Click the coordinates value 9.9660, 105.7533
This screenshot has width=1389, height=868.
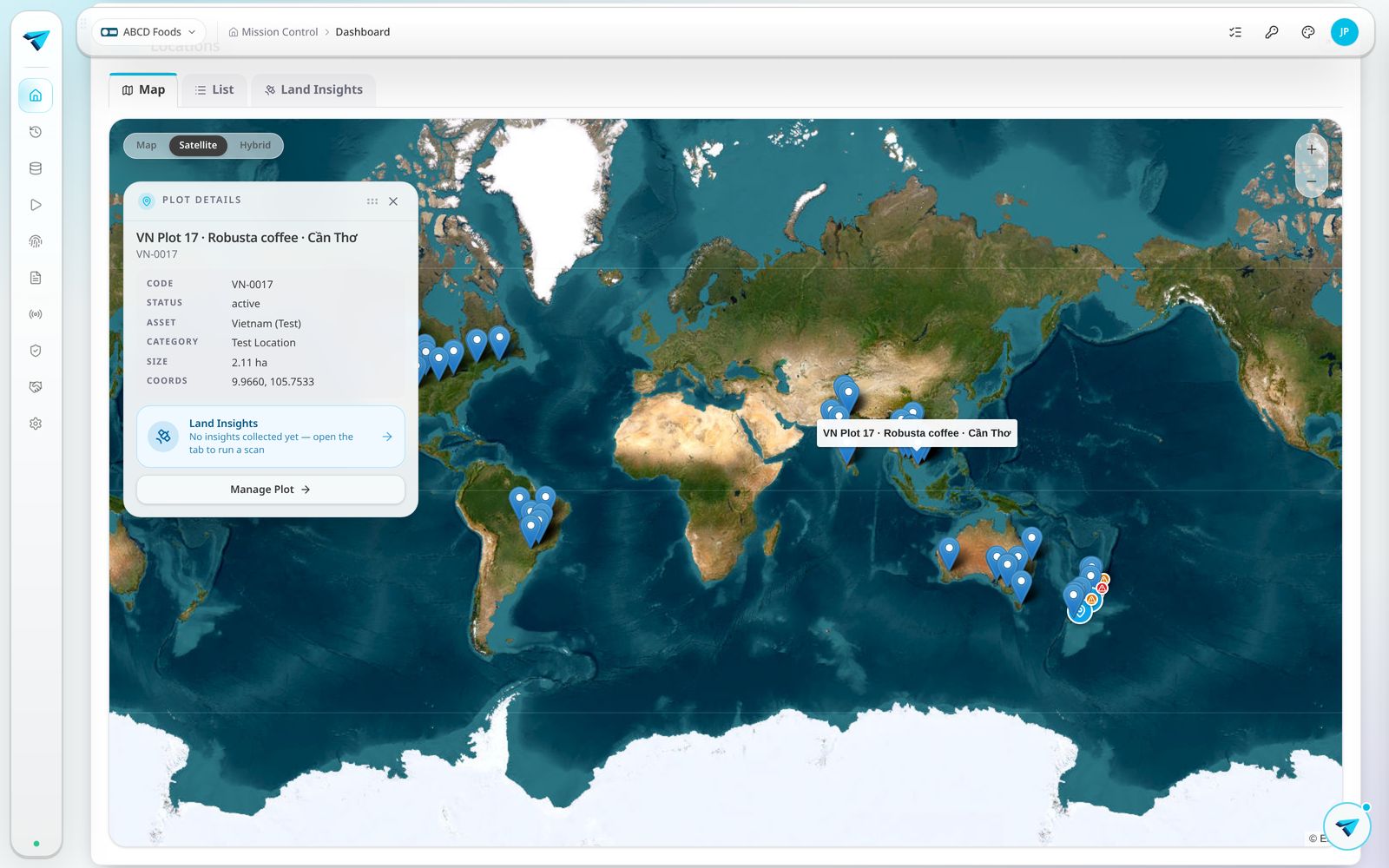pos(273,382)
